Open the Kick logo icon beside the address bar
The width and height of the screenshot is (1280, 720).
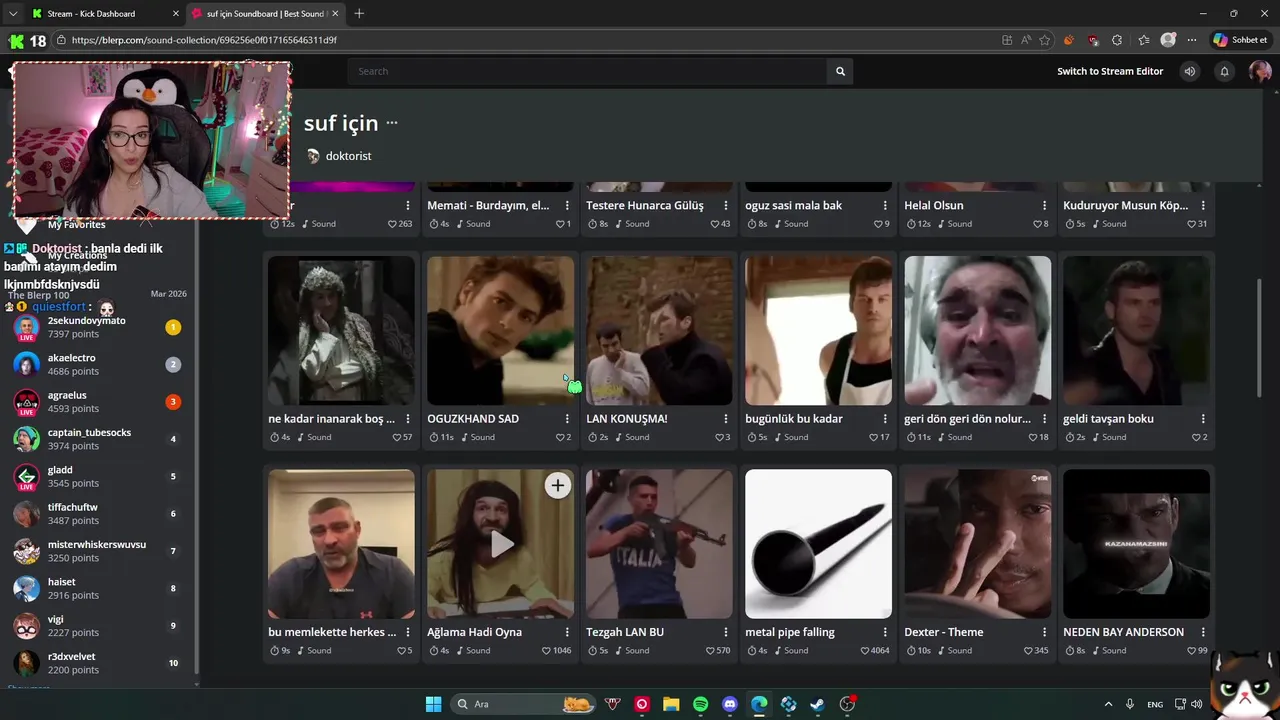(16, 41)
